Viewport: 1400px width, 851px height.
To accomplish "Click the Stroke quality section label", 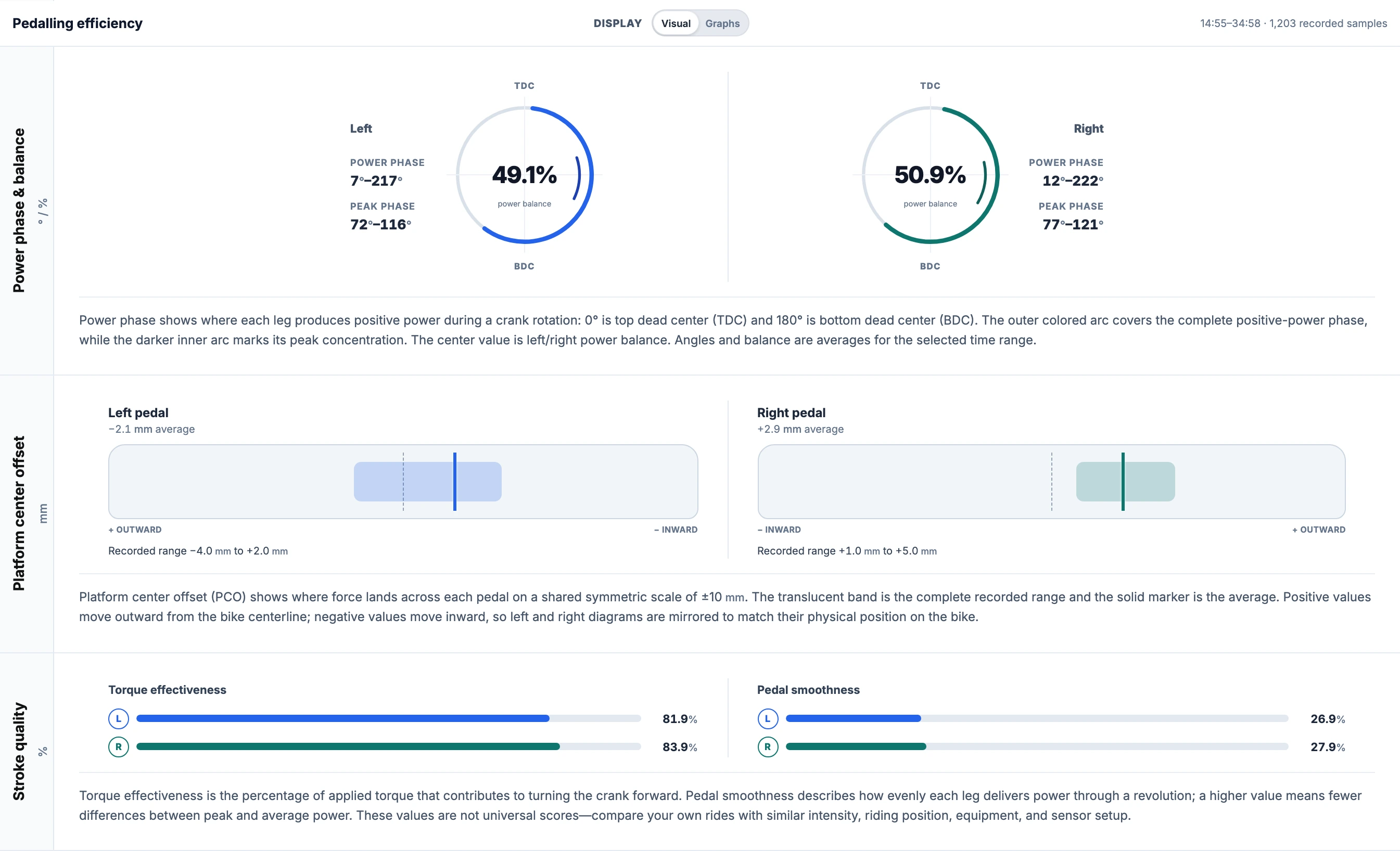I will [x=19, y=752].
